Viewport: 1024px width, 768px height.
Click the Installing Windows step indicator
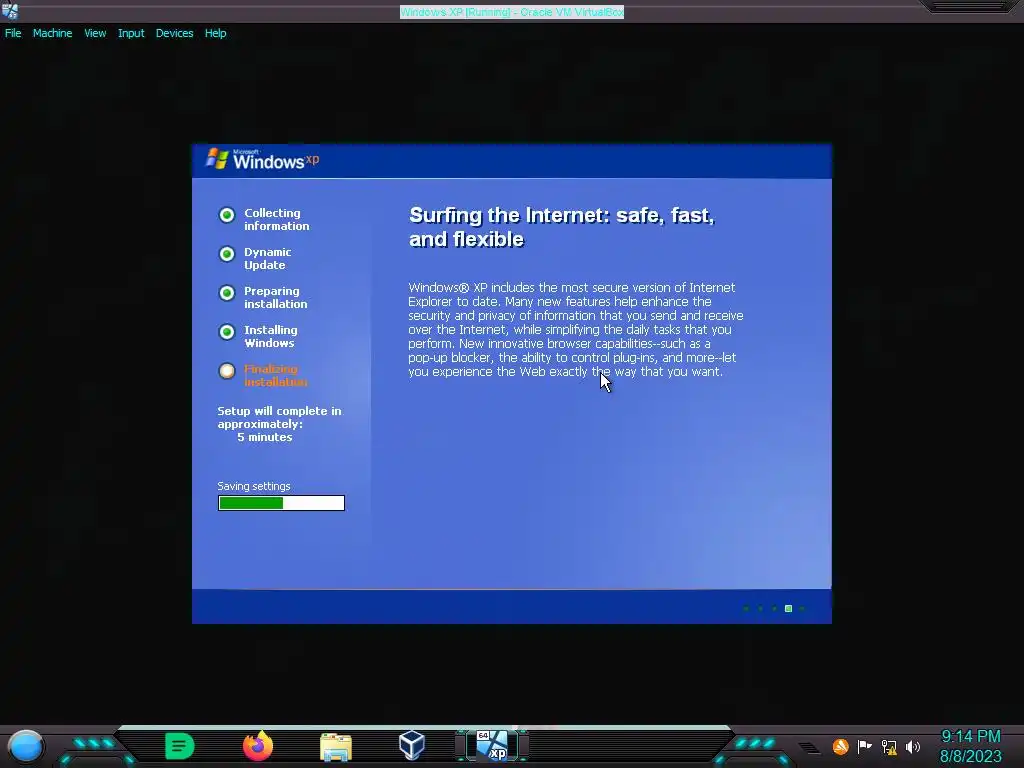tap(227, 332)
